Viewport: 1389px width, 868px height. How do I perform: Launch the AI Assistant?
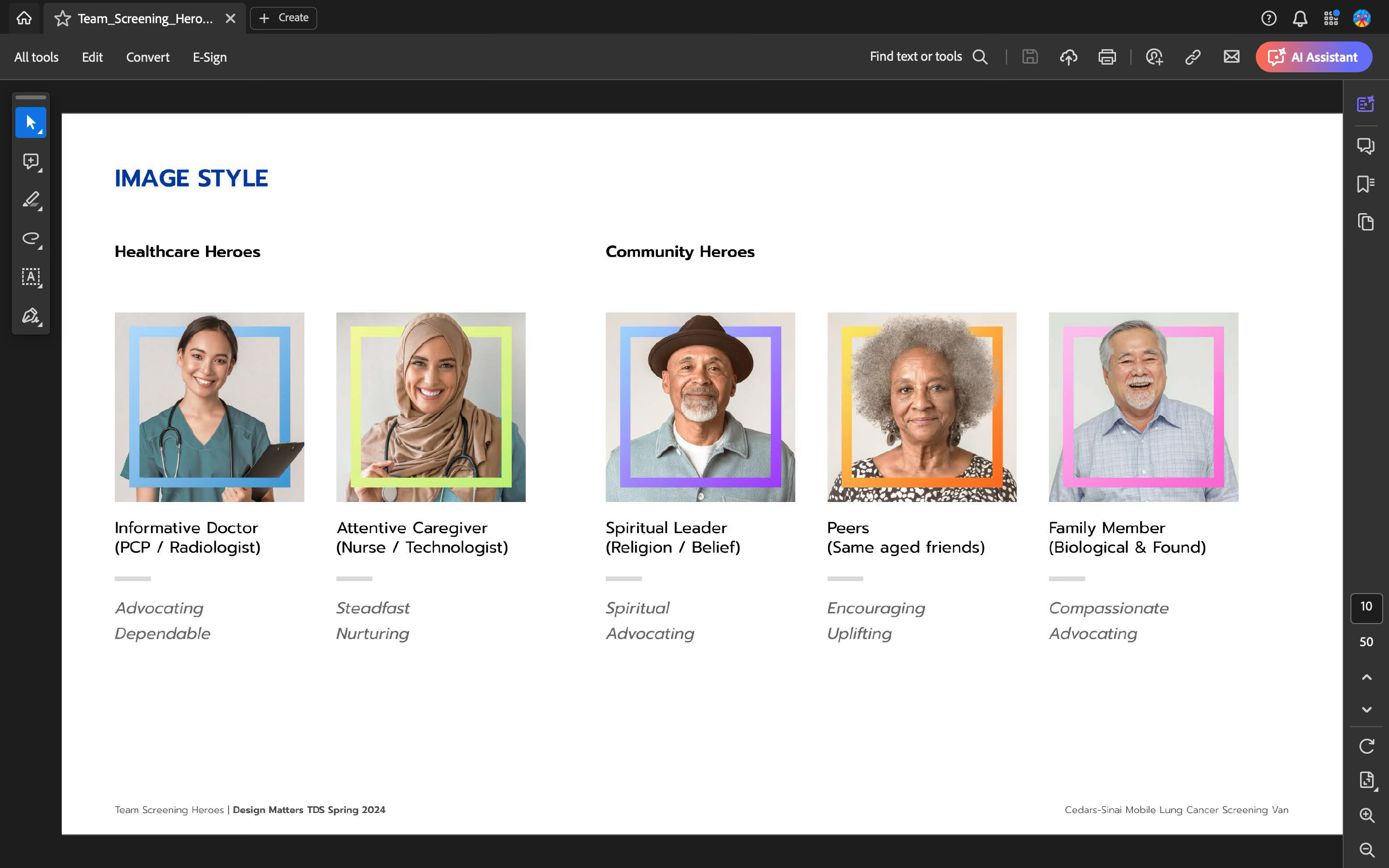click(x=1313, y=57)
